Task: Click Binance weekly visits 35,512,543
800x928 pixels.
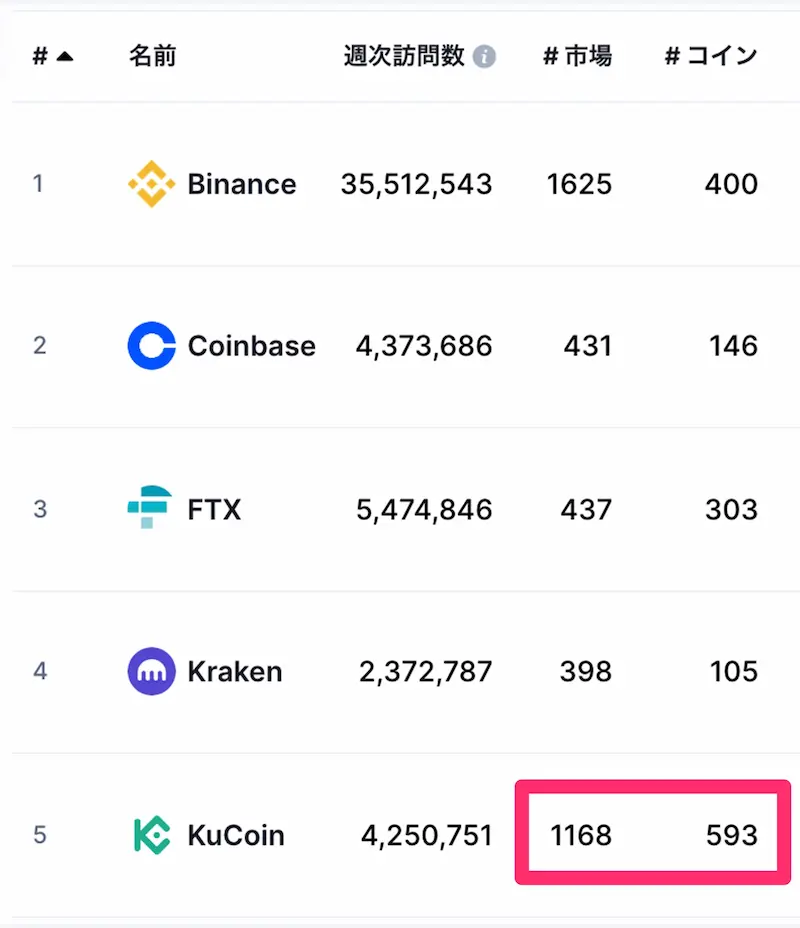Action: (416, 184)
